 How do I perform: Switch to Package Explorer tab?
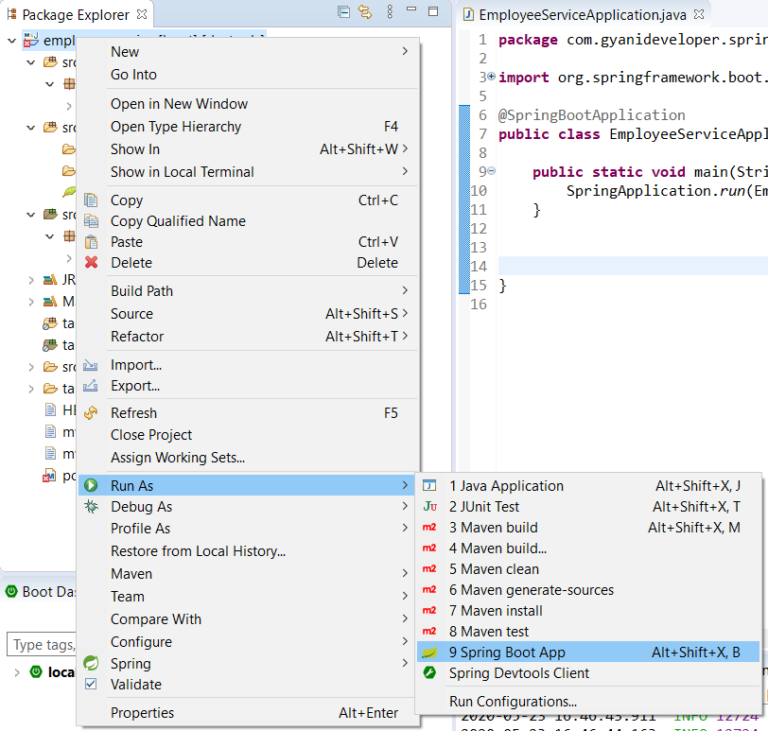point(76,15)
